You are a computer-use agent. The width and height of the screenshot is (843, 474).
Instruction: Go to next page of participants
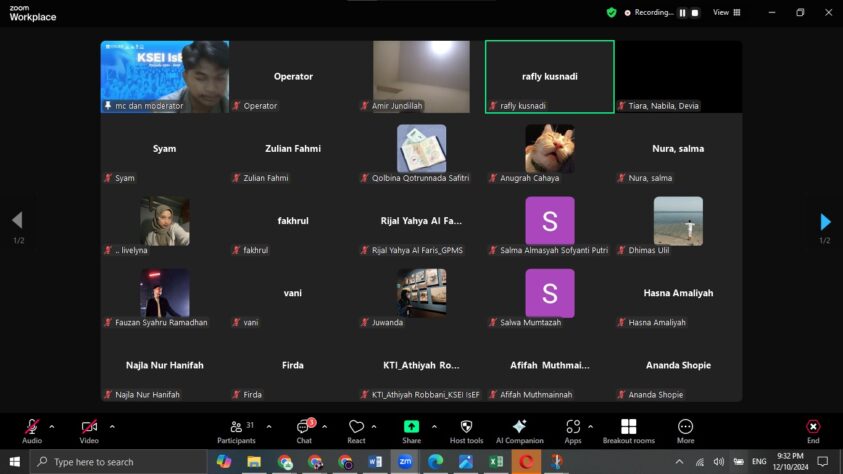(x=825, y=222)
